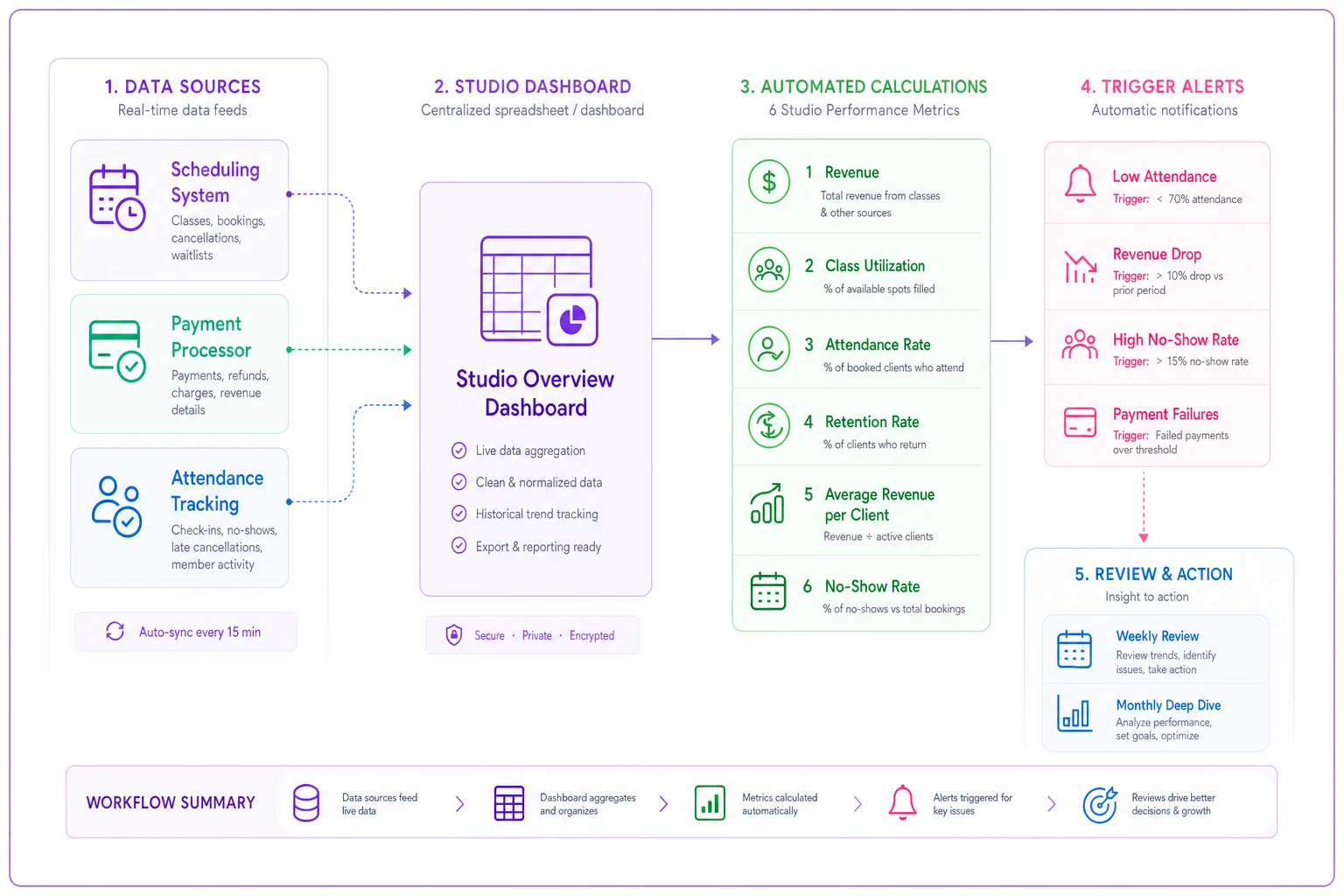This screenshot has width=1344, height=896.
Task: Click the "Real-time data feeds" subtitle
Action: point(183,110)
